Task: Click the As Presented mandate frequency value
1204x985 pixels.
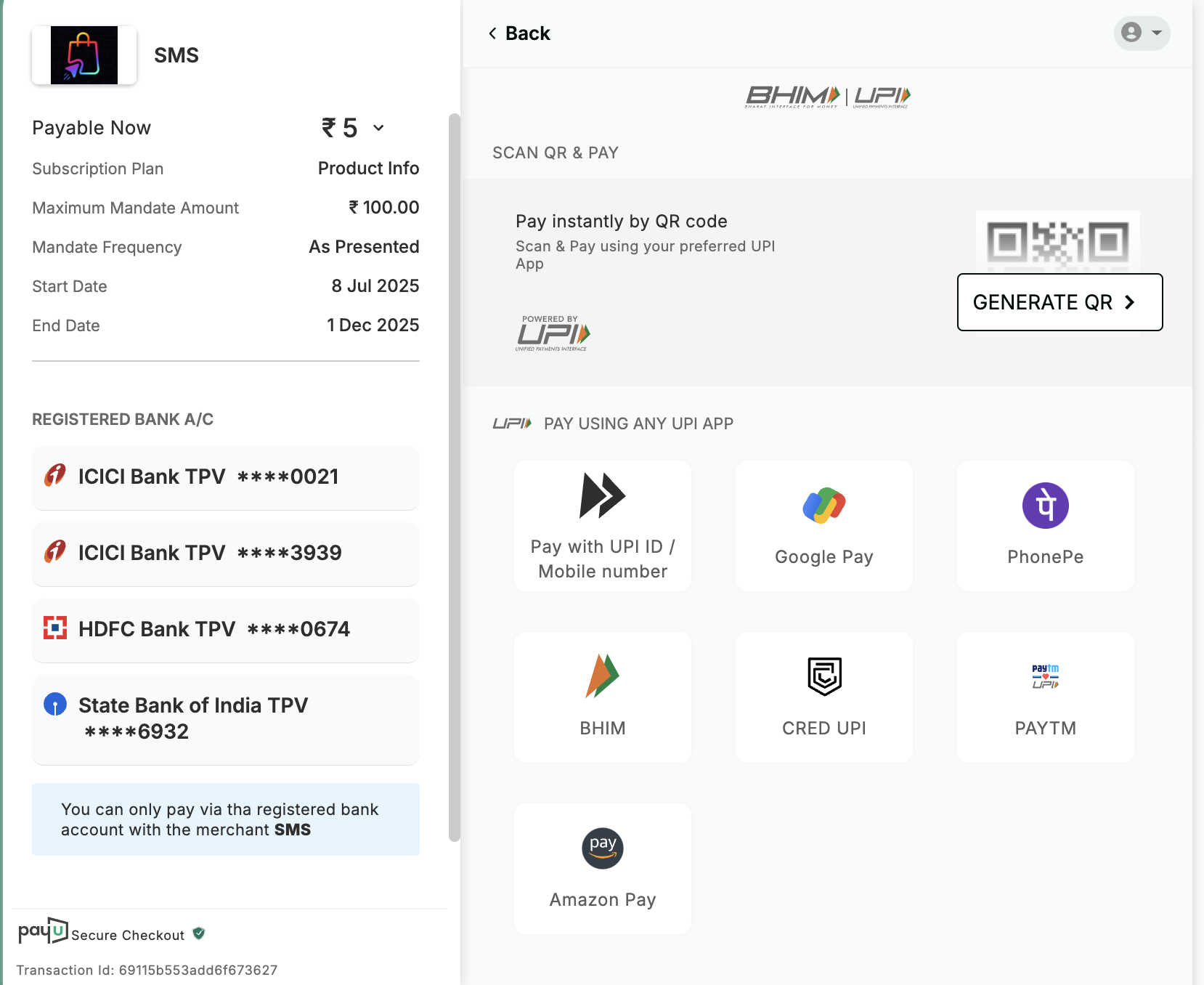Action: coord(364,247)
